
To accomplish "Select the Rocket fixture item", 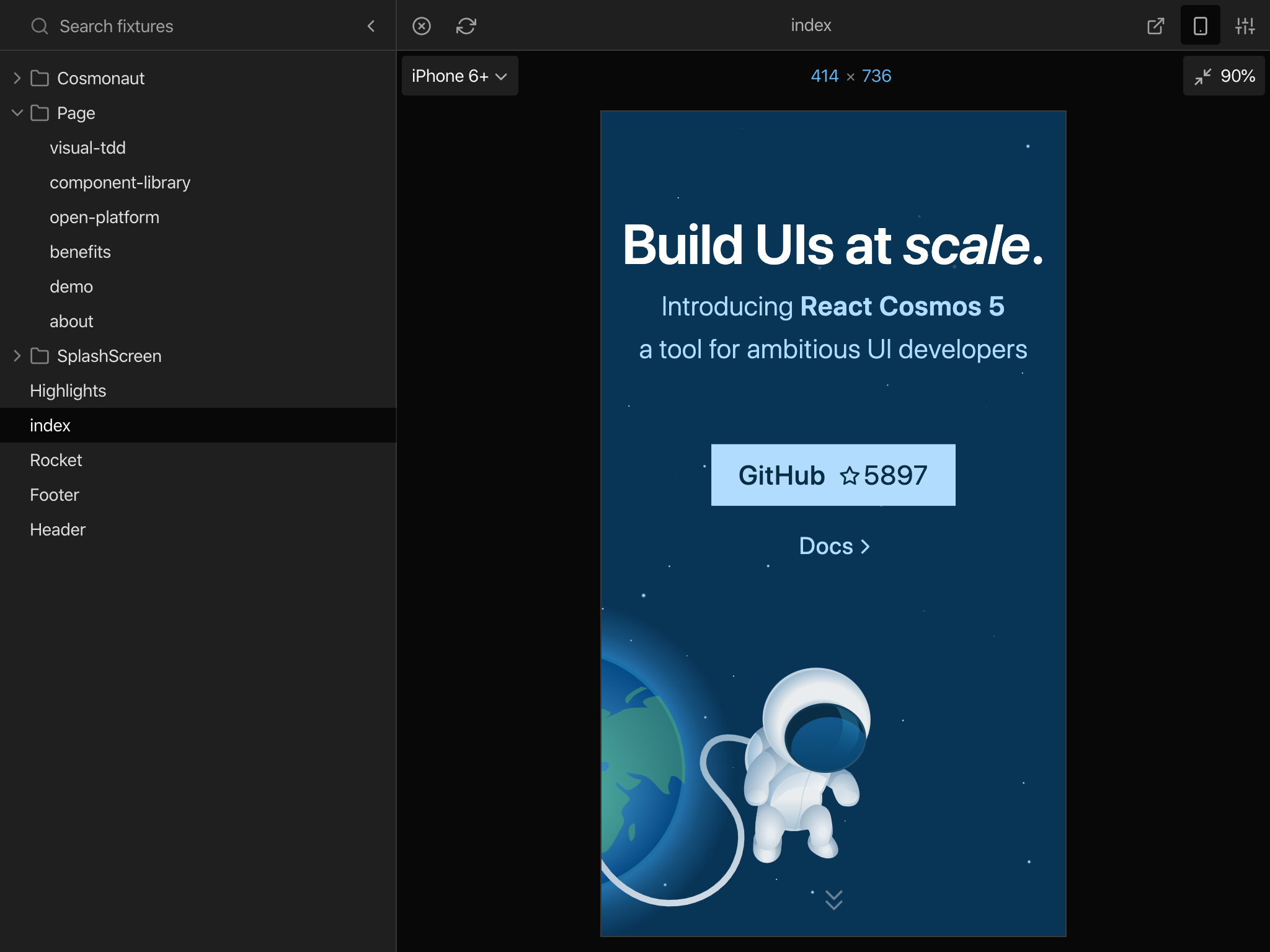I will (x=56, y=459).
